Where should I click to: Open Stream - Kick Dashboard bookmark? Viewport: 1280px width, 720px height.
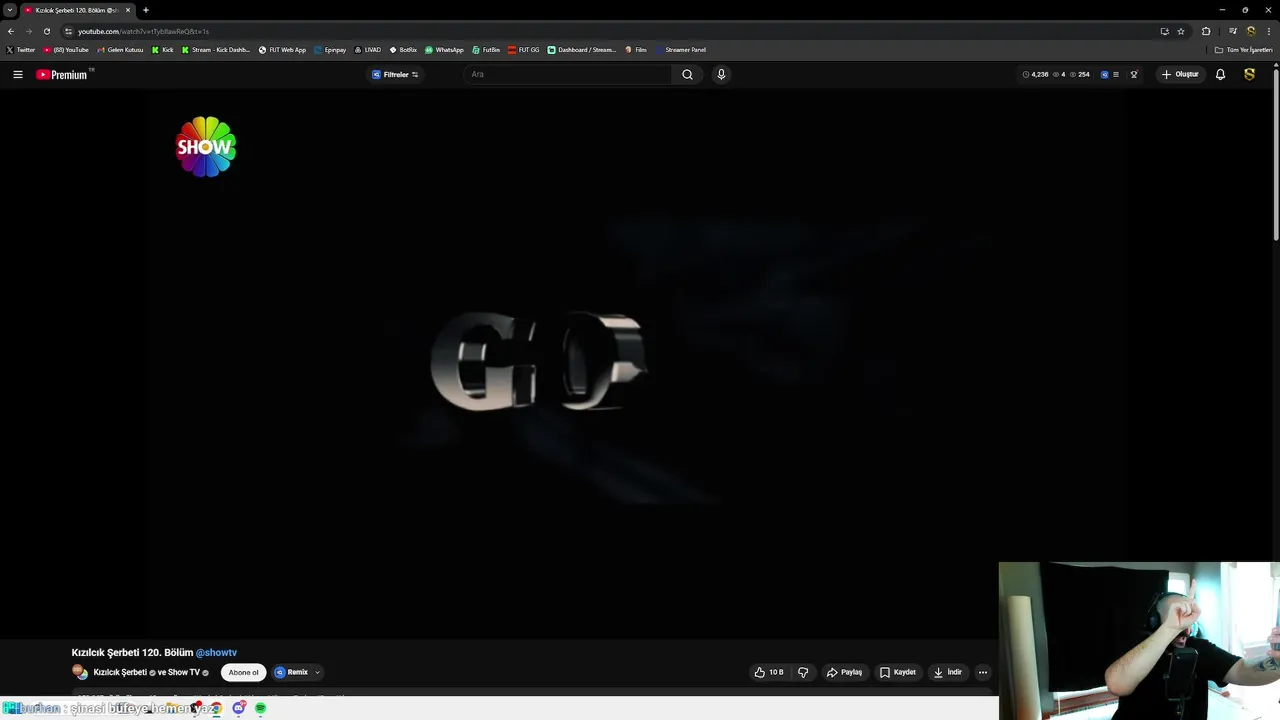point(215,50)
